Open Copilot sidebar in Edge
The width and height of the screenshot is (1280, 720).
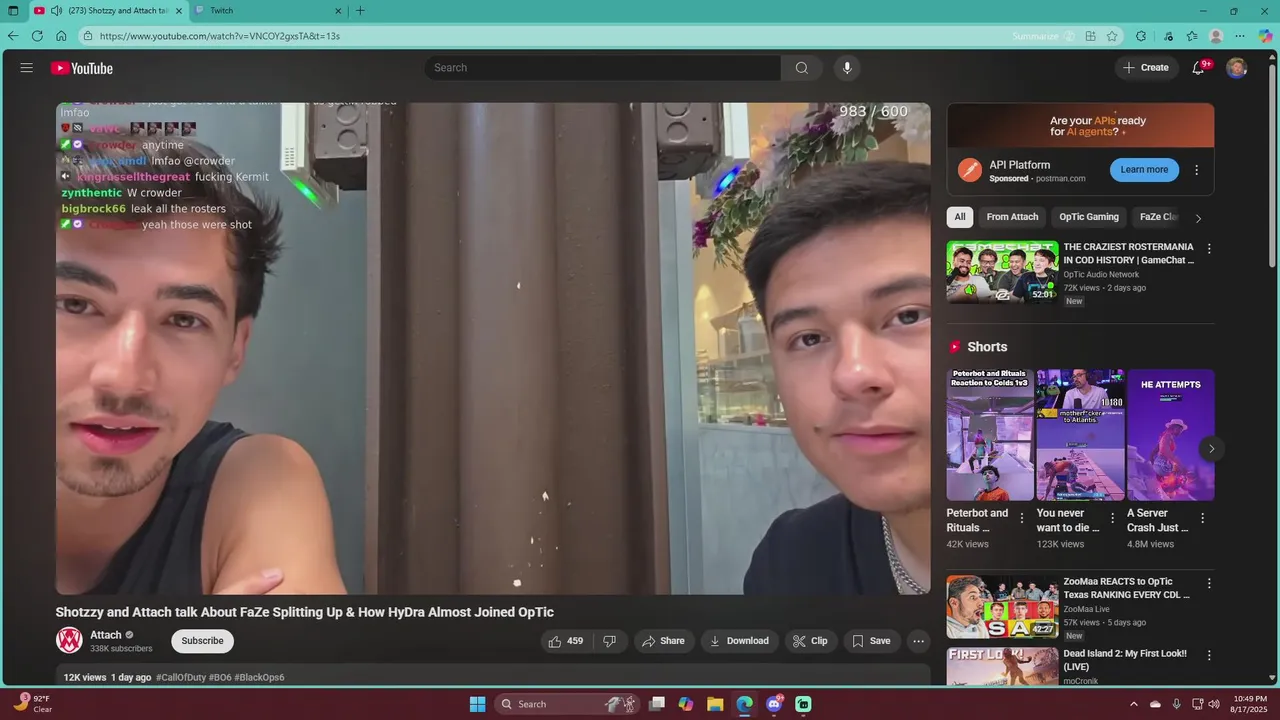click(1265, 36)
